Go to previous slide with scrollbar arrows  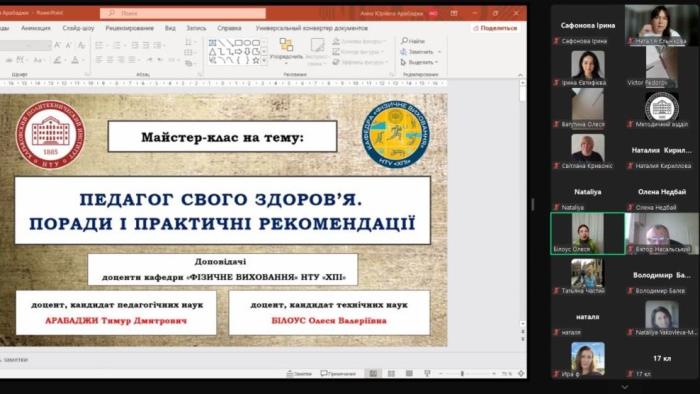click(523, 332)
